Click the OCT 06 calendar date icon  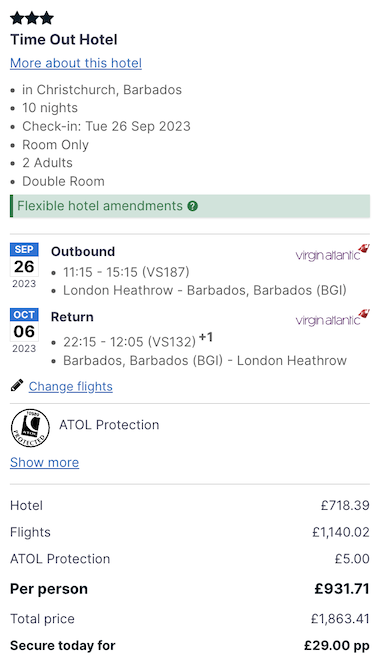click(24, 331)
